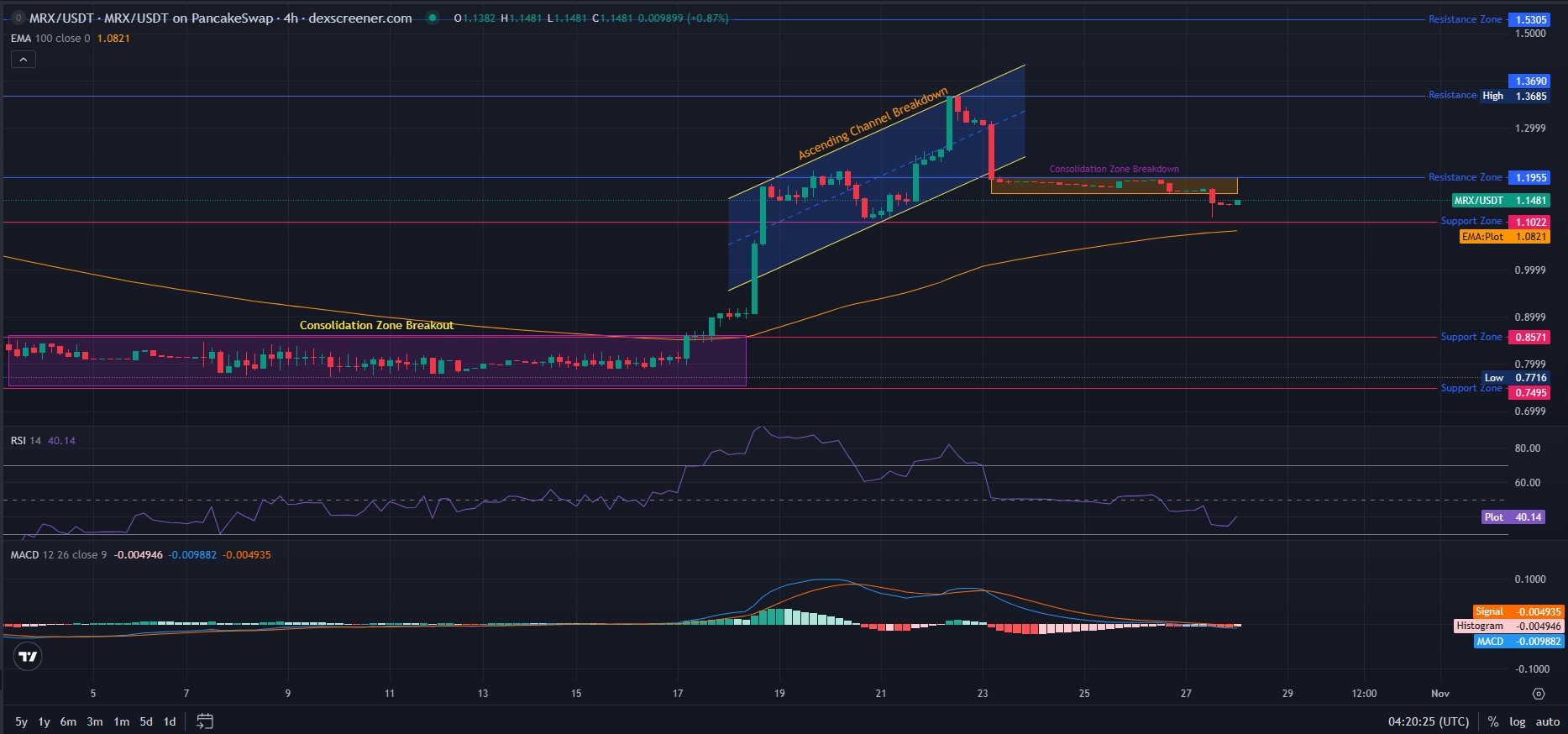1568x734 pixels.
Task: Collapse the indicator legend chevron
Action: 24,60
